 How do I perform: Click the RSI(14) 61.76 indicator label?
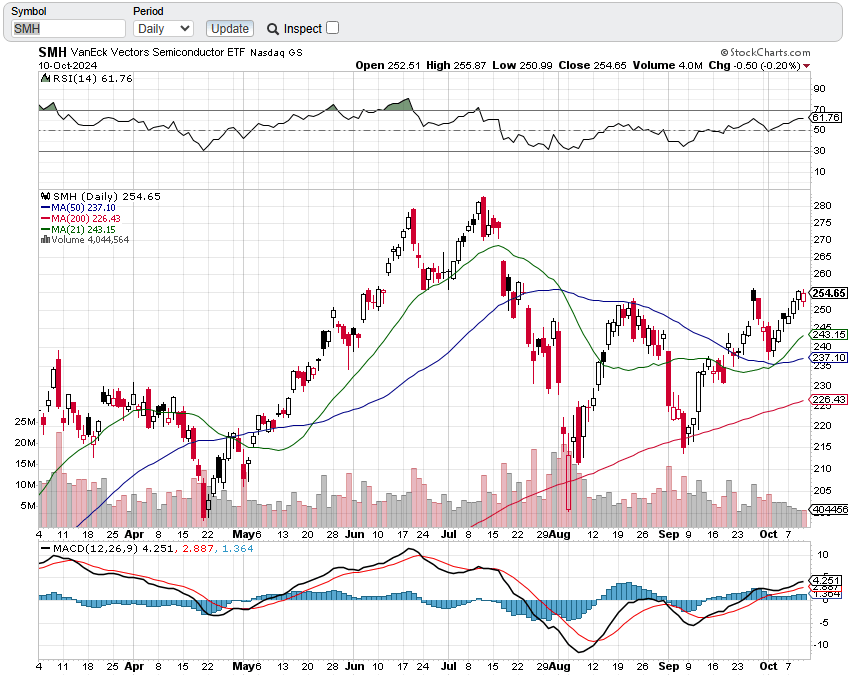point(92,78)
